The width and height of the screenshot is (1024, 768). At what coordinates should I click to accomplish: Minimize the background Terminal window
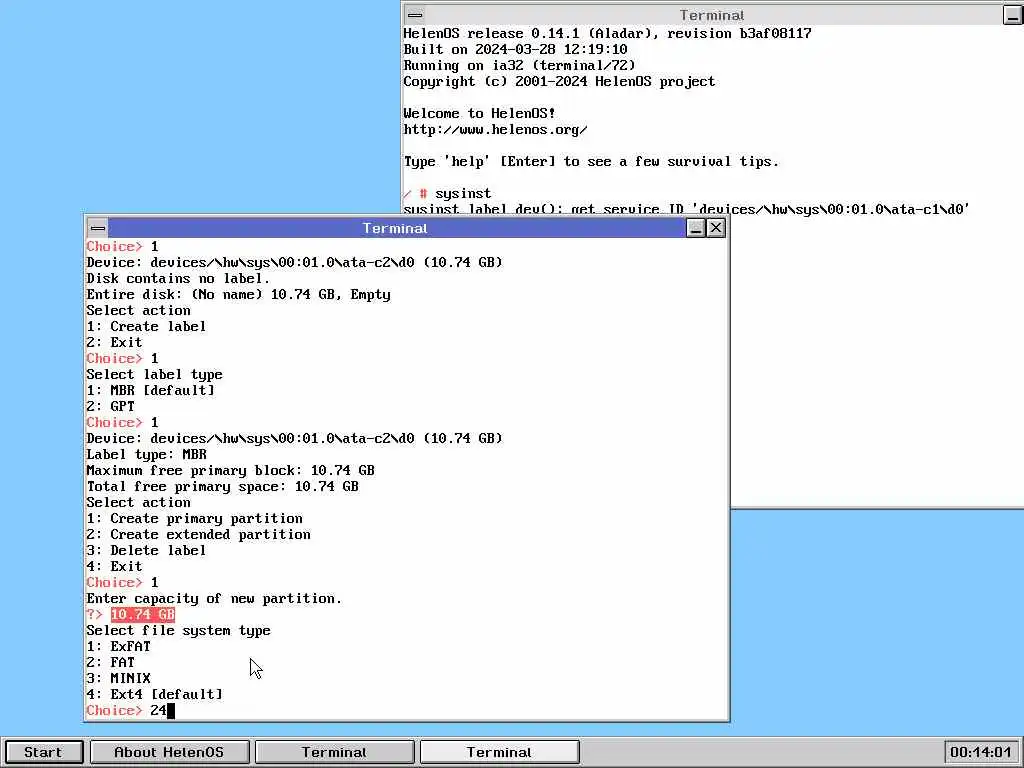click(1013, 15)
